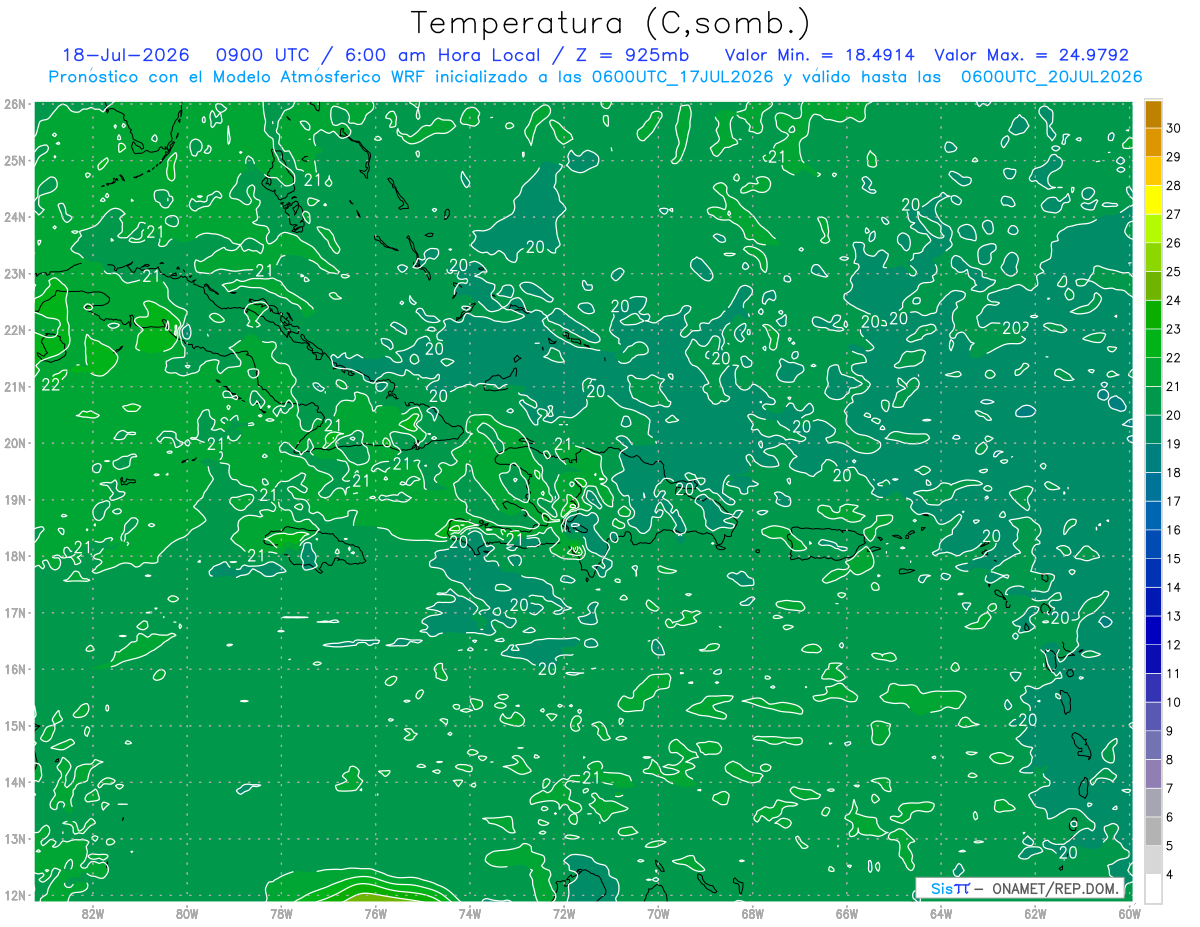1200x927 pixels.
Task: Click the color scale value 6
Action: pyautogui.click(x=1171, y=817)
